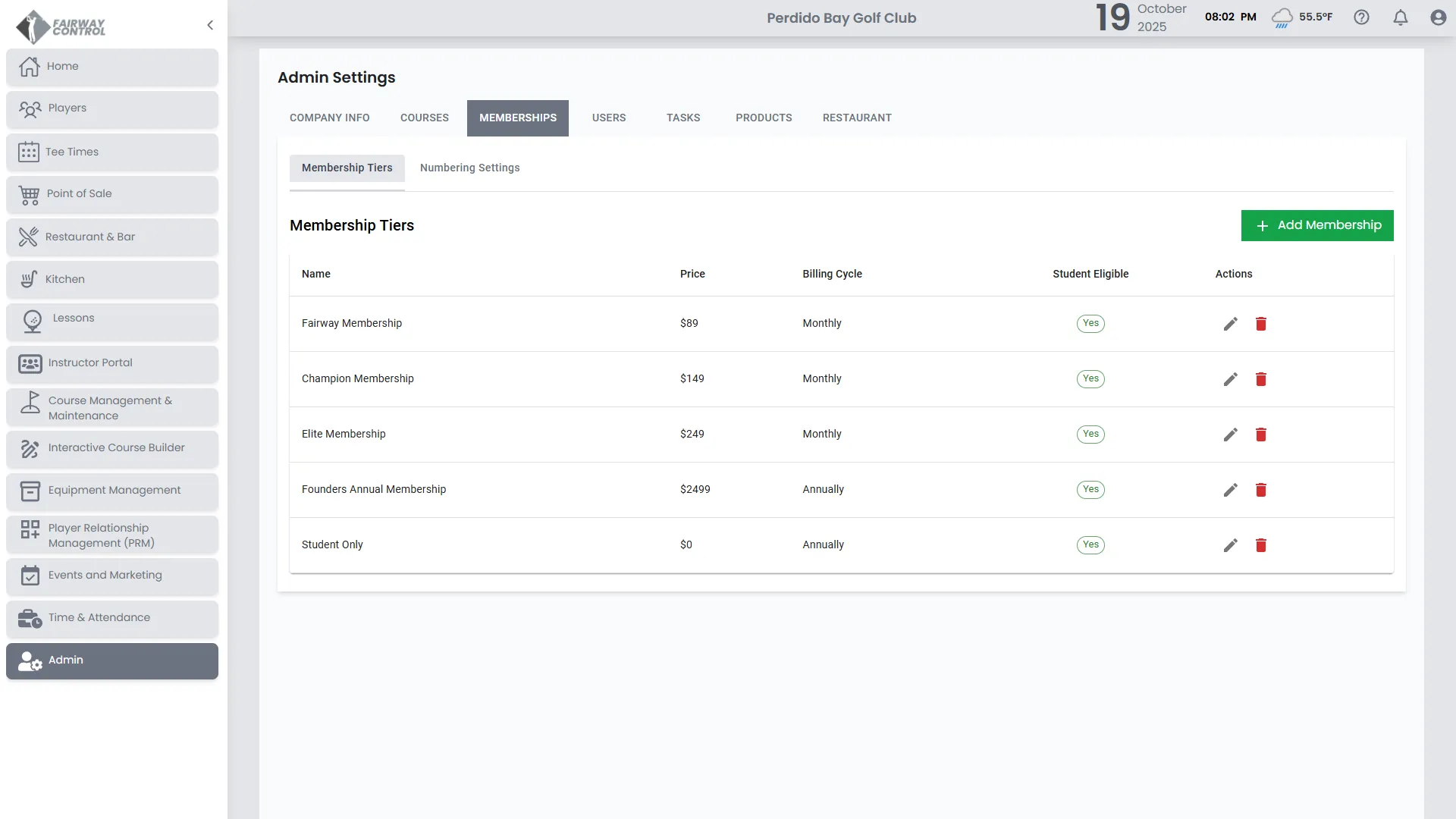This screenshot has height=819, width=1456.
Task: Open the help question mark icon
Action: (1361, 17)
